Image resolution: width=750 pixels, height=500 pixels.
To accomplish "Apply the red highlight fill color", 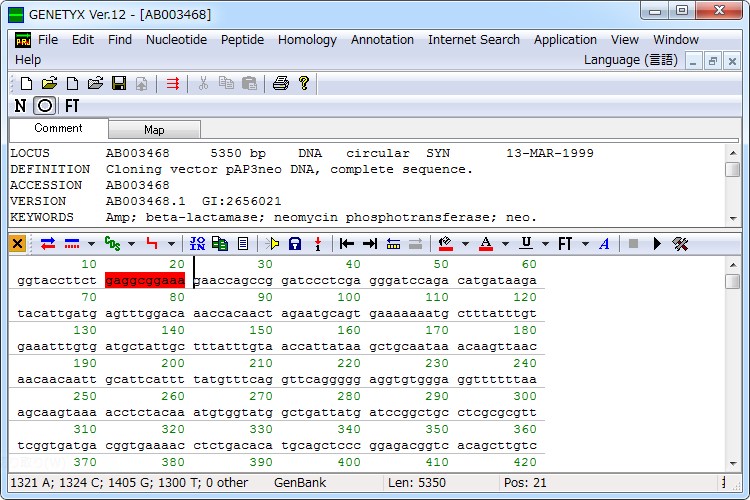I will pos(445,244).
